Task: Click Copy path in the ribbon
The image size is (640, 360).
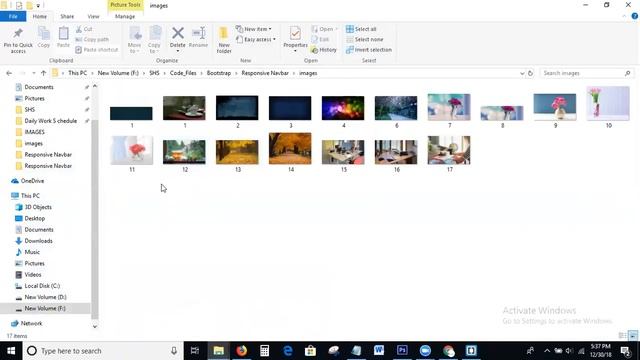Action: pos(92,40)
